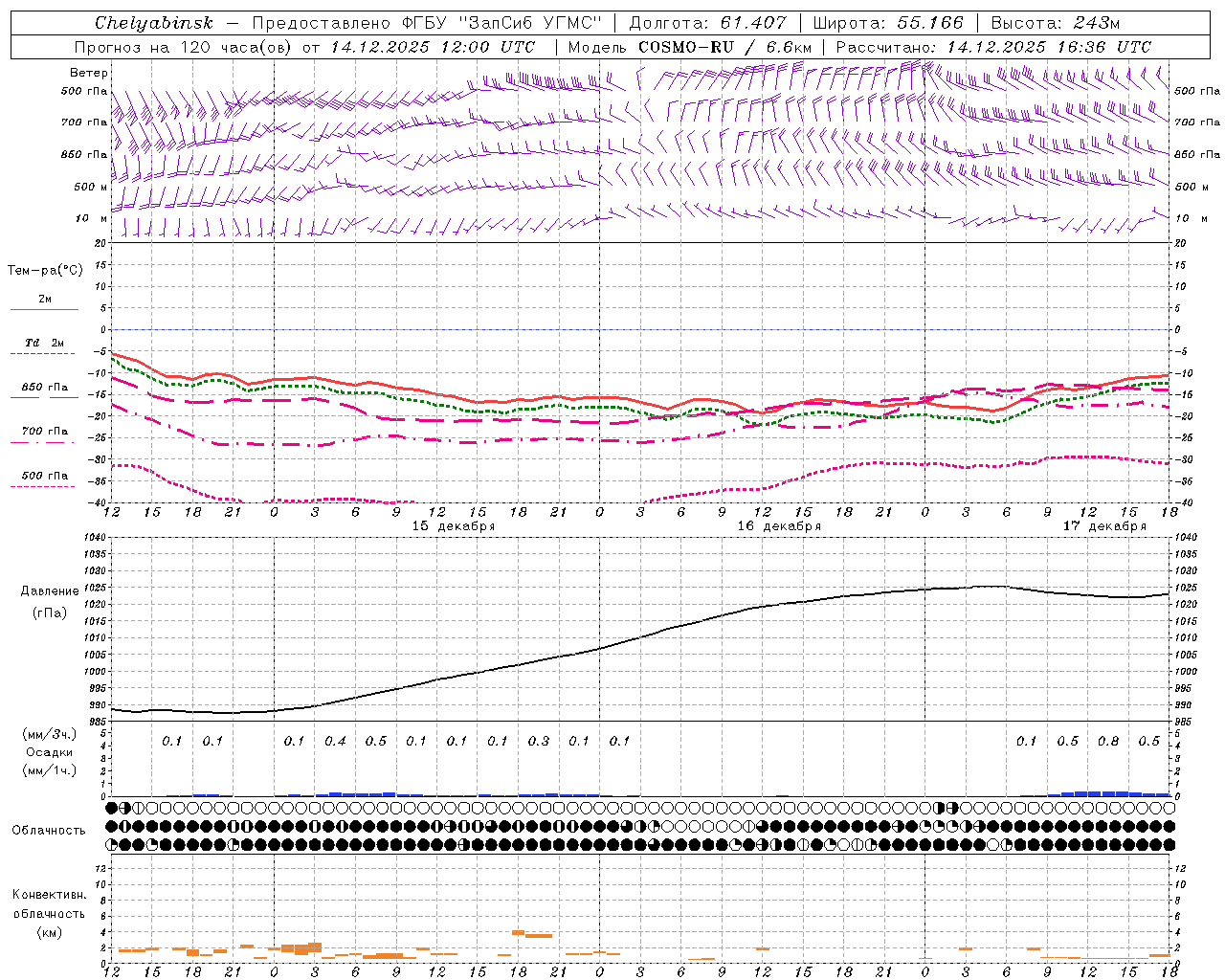The height and width of the screenshot is (980, 1225).
Task: Click the '15 декабря' date label
Action: (454, 526)
